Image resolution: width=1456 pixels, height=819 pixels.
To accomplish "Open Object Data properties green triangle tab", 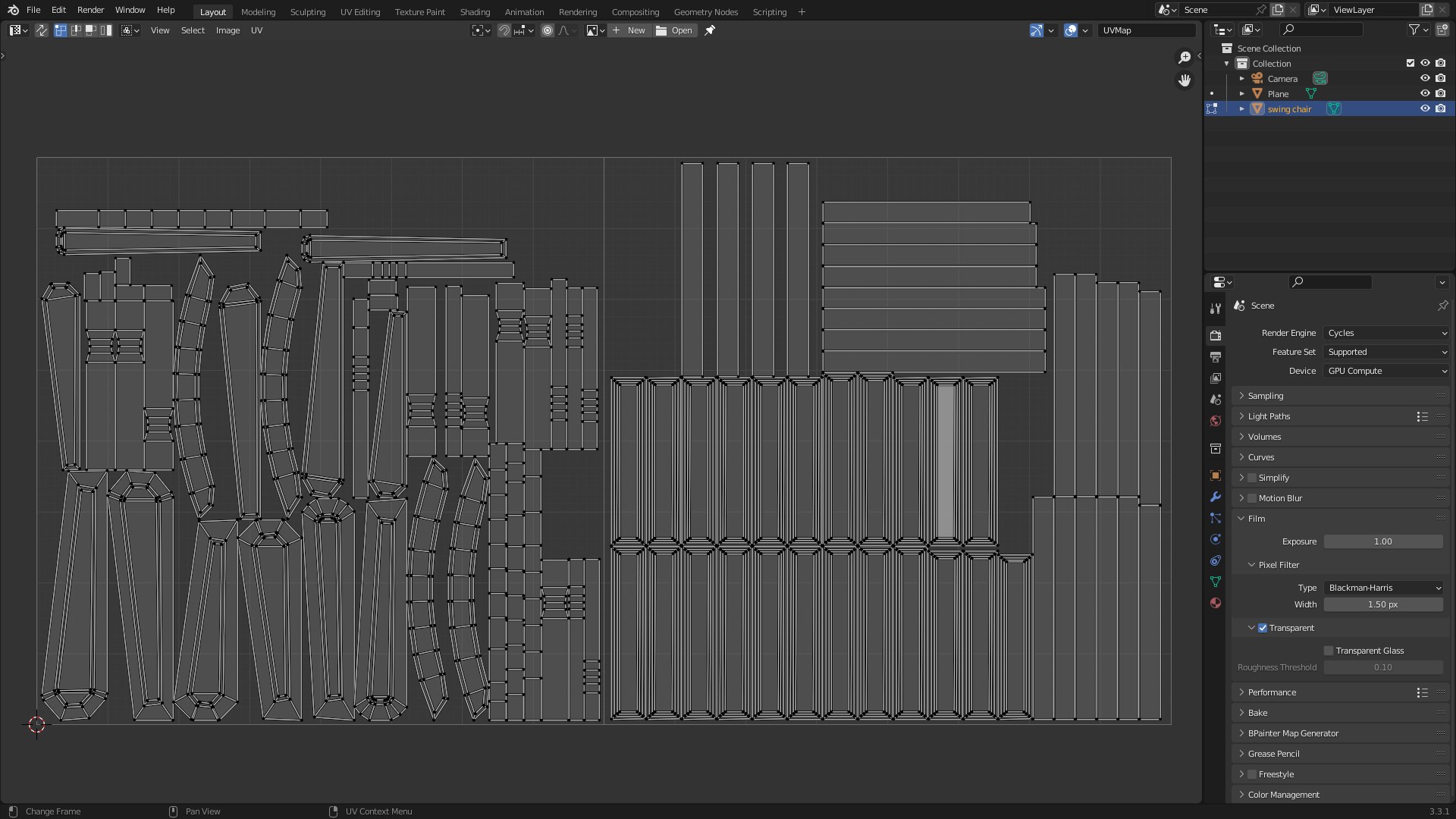I will pyautogui.click(x=1216, y=582).
